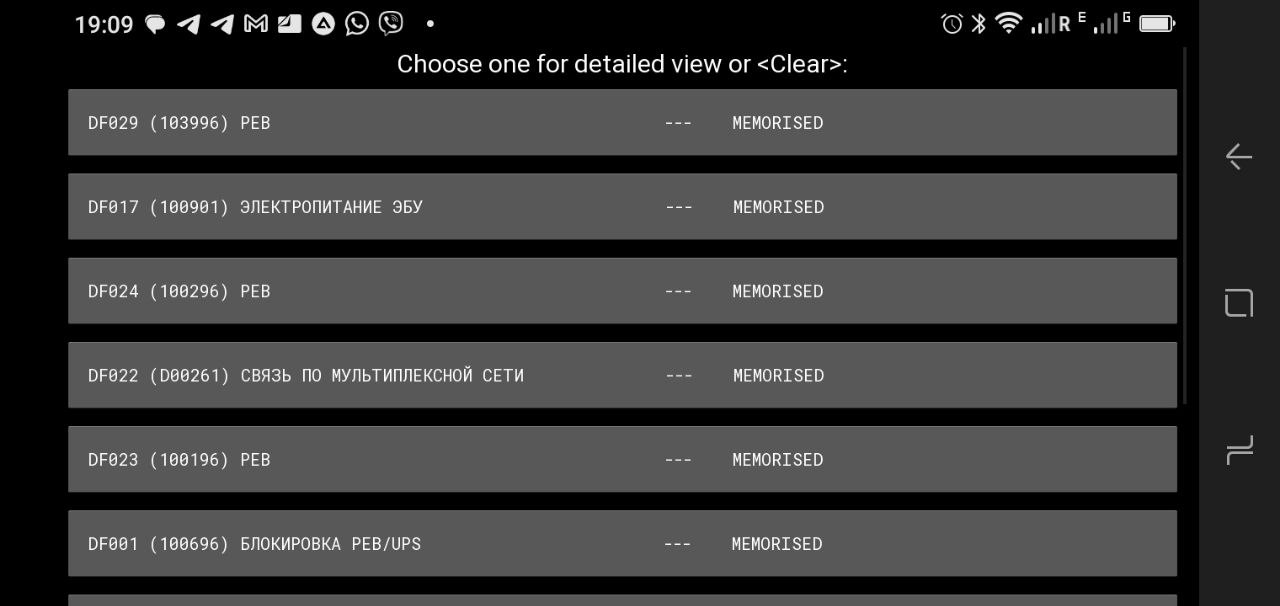
Task: Tap the 19:09 clock in the status bar
Action: click(104, 24)
